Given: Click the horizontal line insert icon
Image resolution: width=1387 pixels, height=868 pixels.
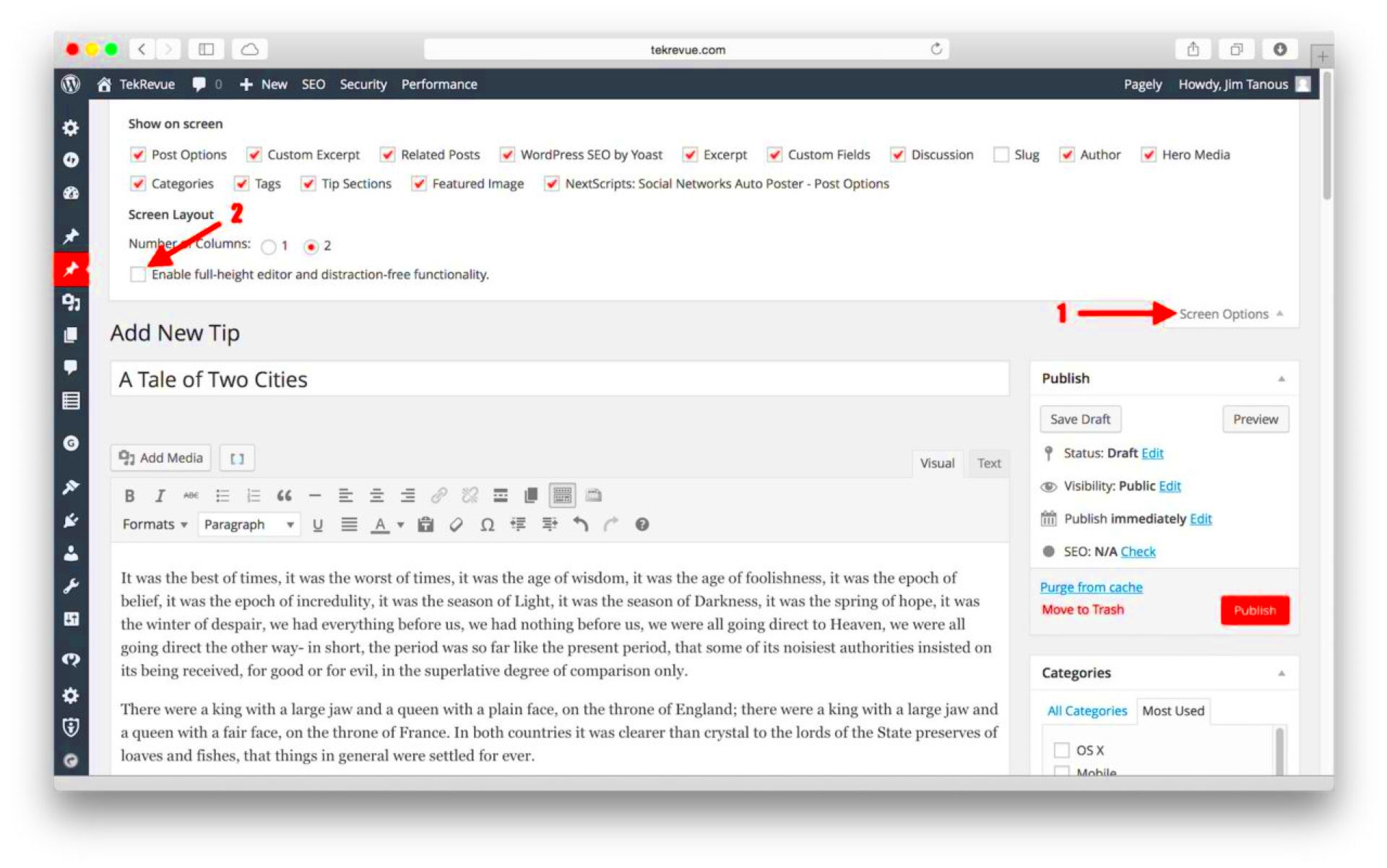Looking at the screenshot, I should 315,495.
